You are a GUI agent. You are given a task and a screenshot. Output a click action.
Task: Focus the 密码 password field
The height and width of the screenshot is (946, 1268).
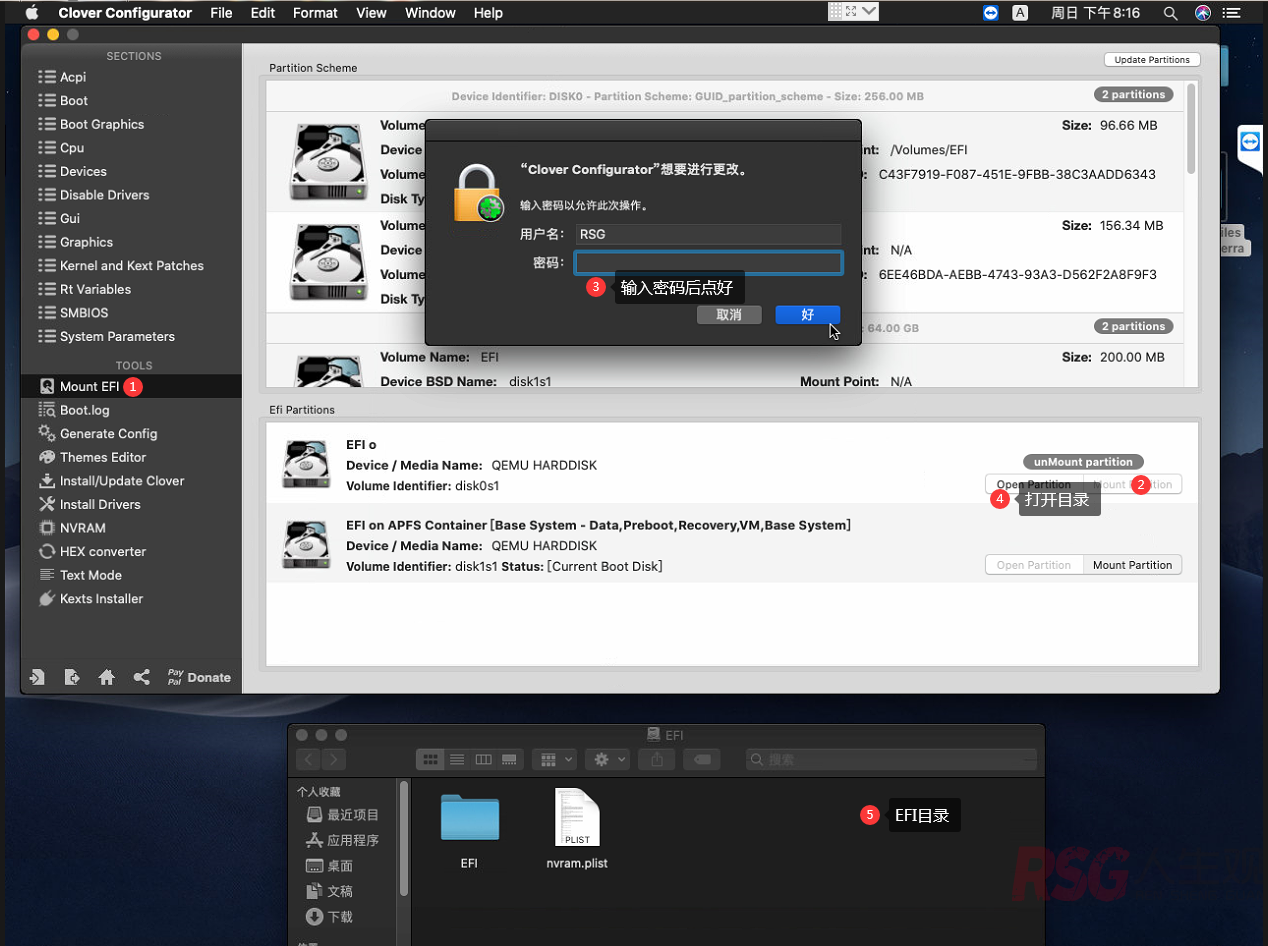[x=708, y=263]
